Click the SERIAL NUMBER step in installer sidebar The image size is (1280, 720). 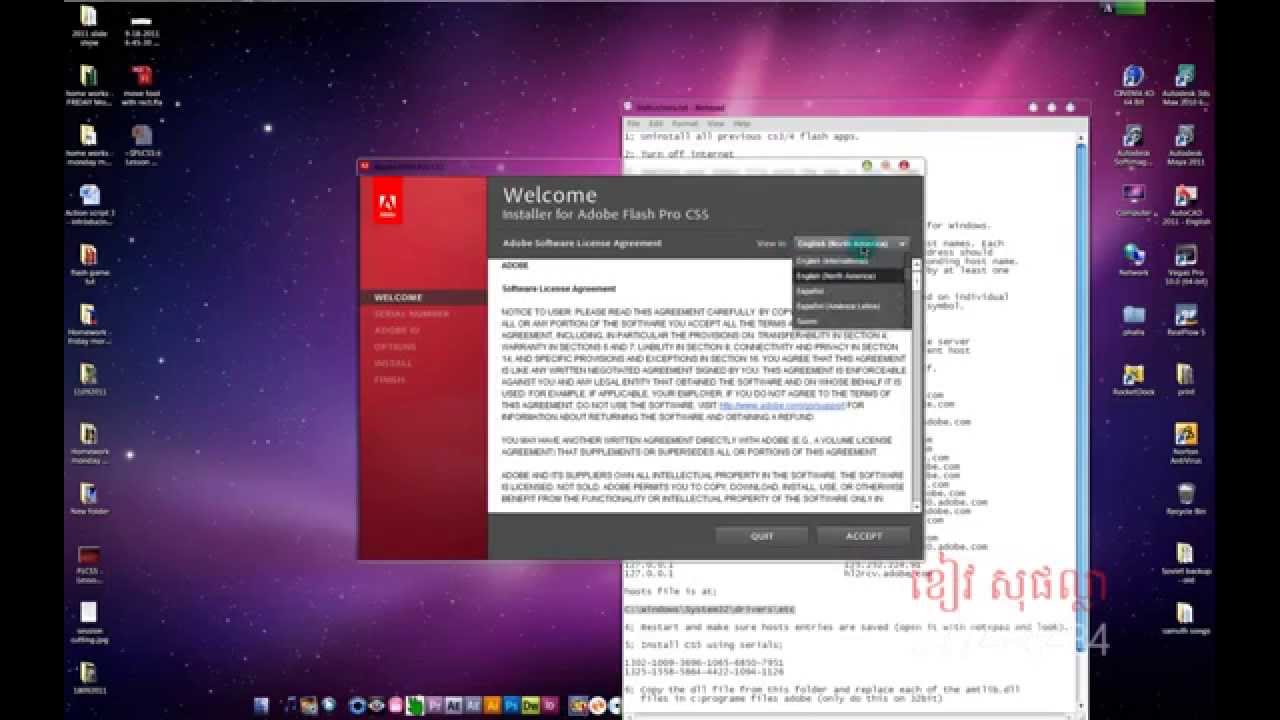tap(411, 314)
